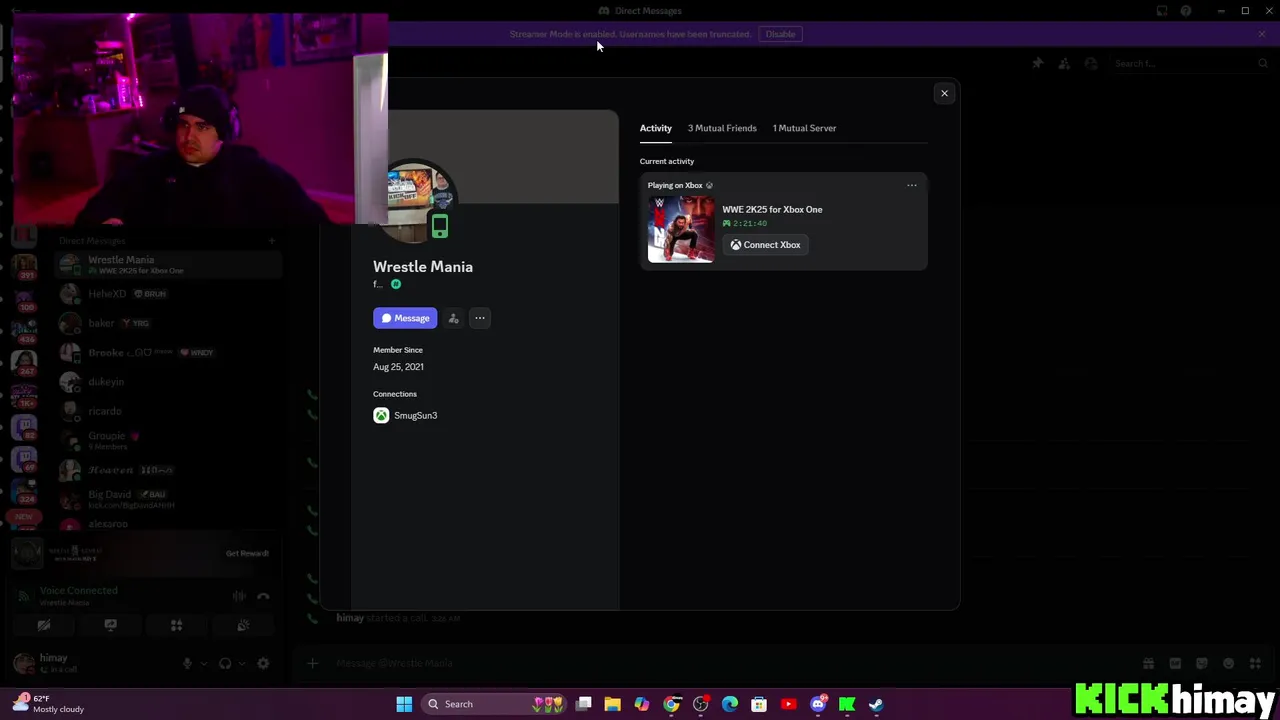Toggle the user profile panel icon in header
Image resolution: width=1280 pixels, height=720 pixels.
[x=1091, y=63]
